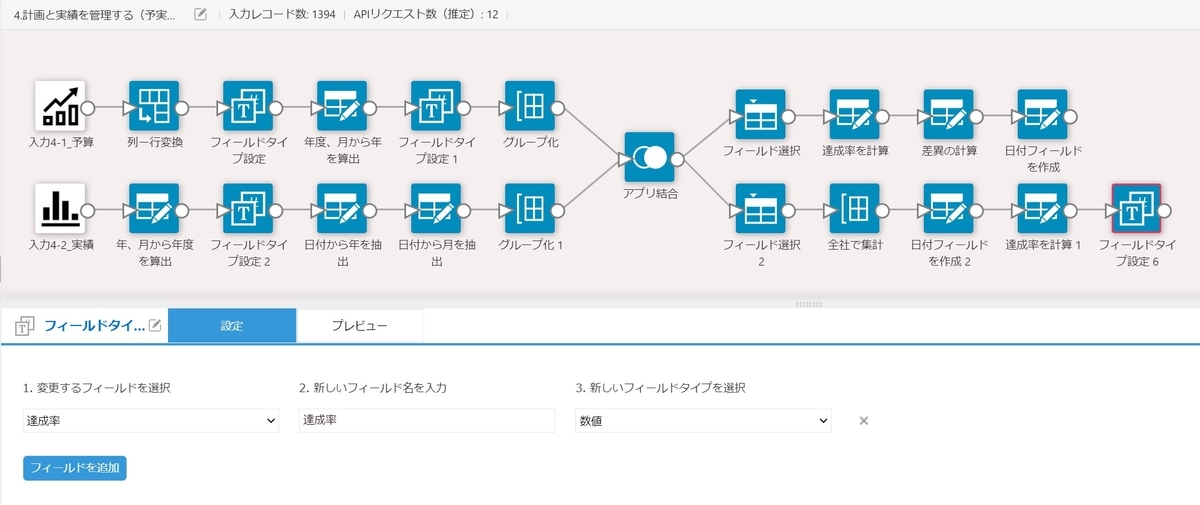The image size is (1200, 505).
Task: Click the output port of 差異の計算 node
Action: pos(978,116)
